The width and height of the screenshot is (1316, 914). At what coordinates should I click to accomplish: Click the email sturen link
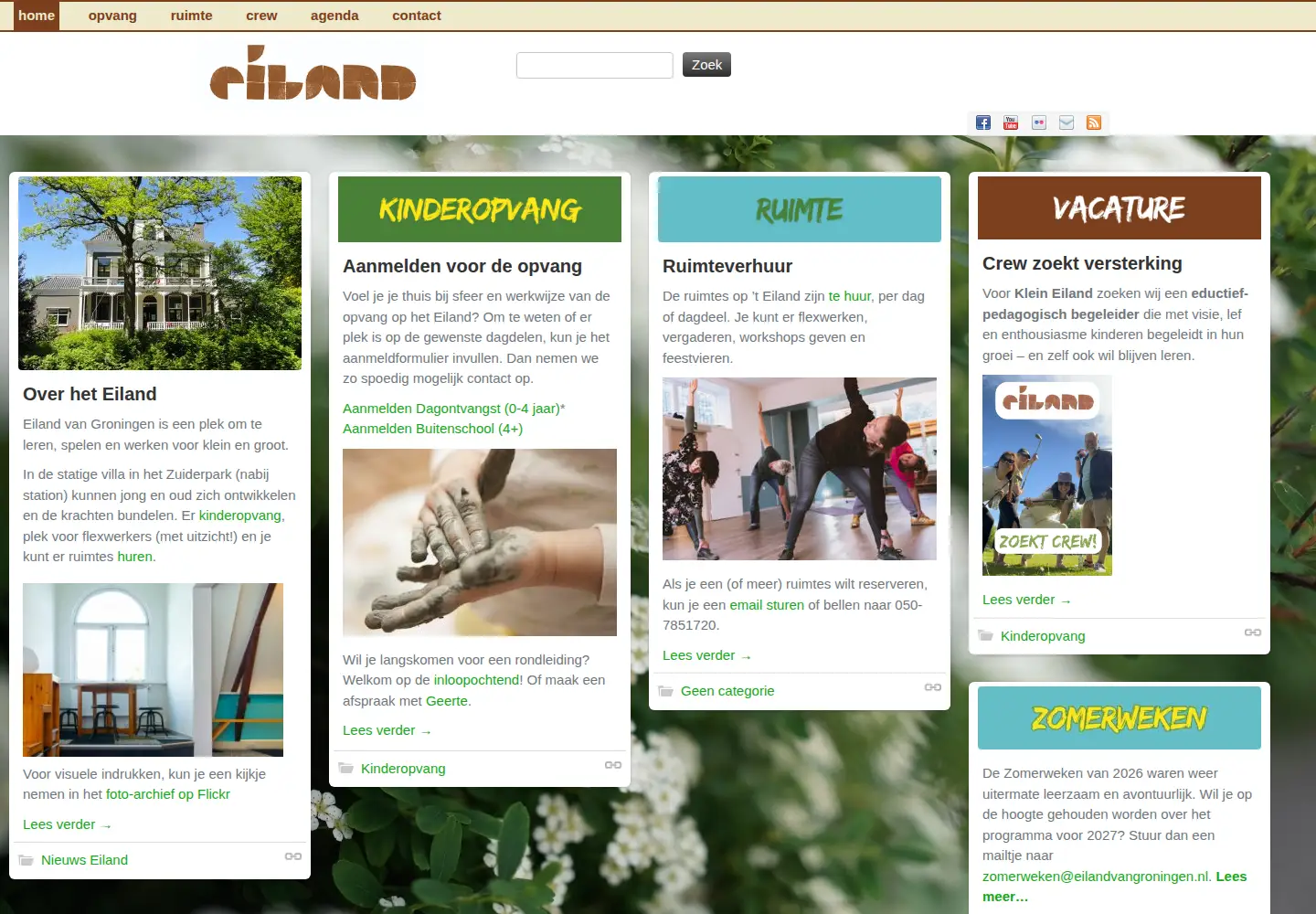(x=767, y=605)
